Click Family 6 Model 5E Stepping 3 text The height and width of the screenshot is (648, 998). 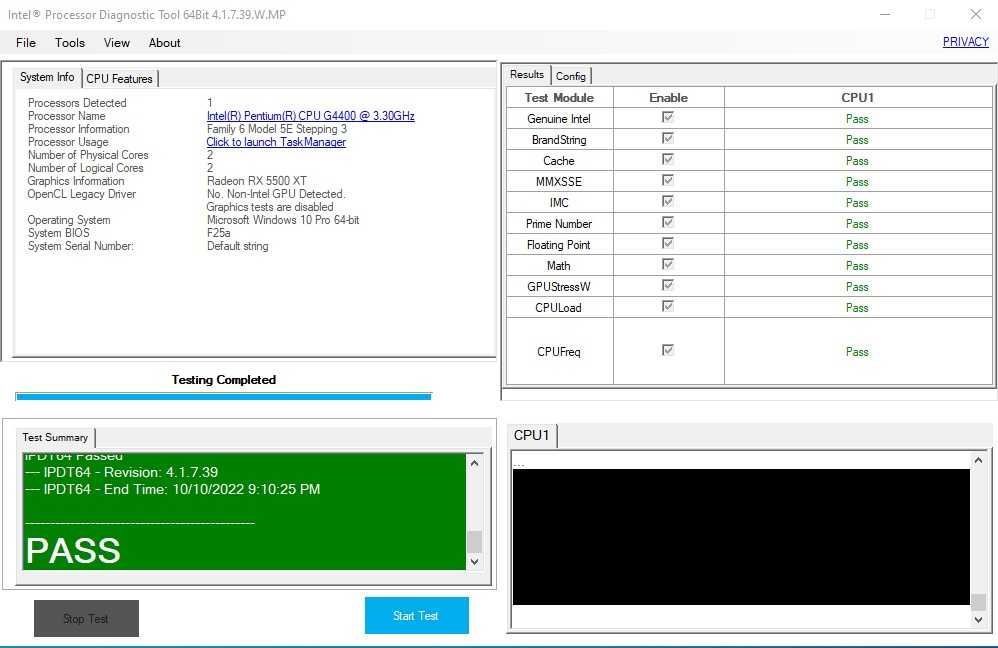[277, 129]
